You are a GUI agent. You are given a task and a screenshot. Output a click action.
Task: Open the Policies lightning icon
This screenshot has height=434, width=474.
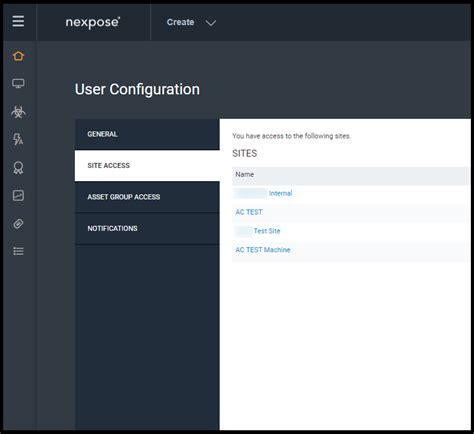coord(18,139)
